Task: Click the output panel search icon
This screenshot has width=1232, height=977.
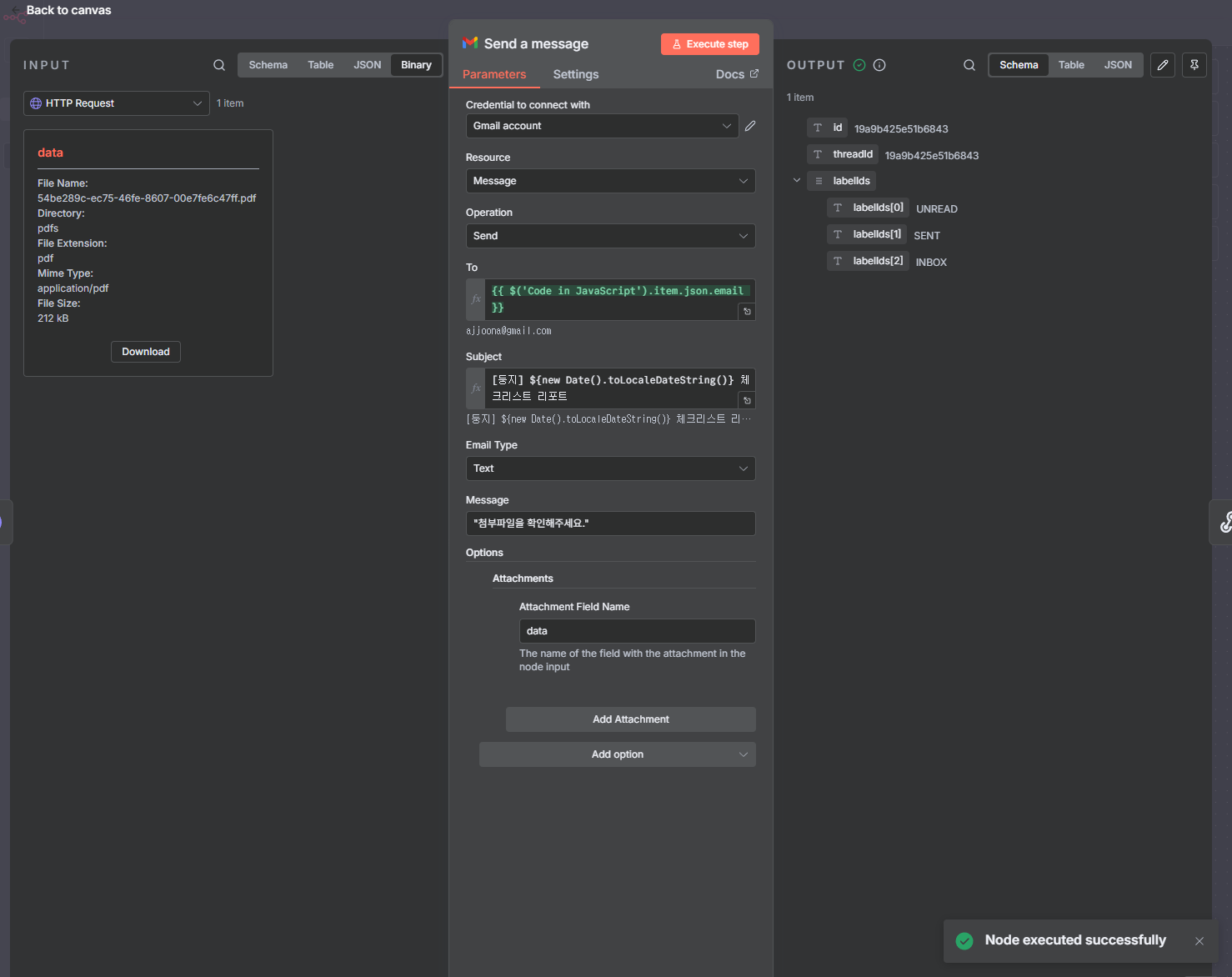Action: 969,65
